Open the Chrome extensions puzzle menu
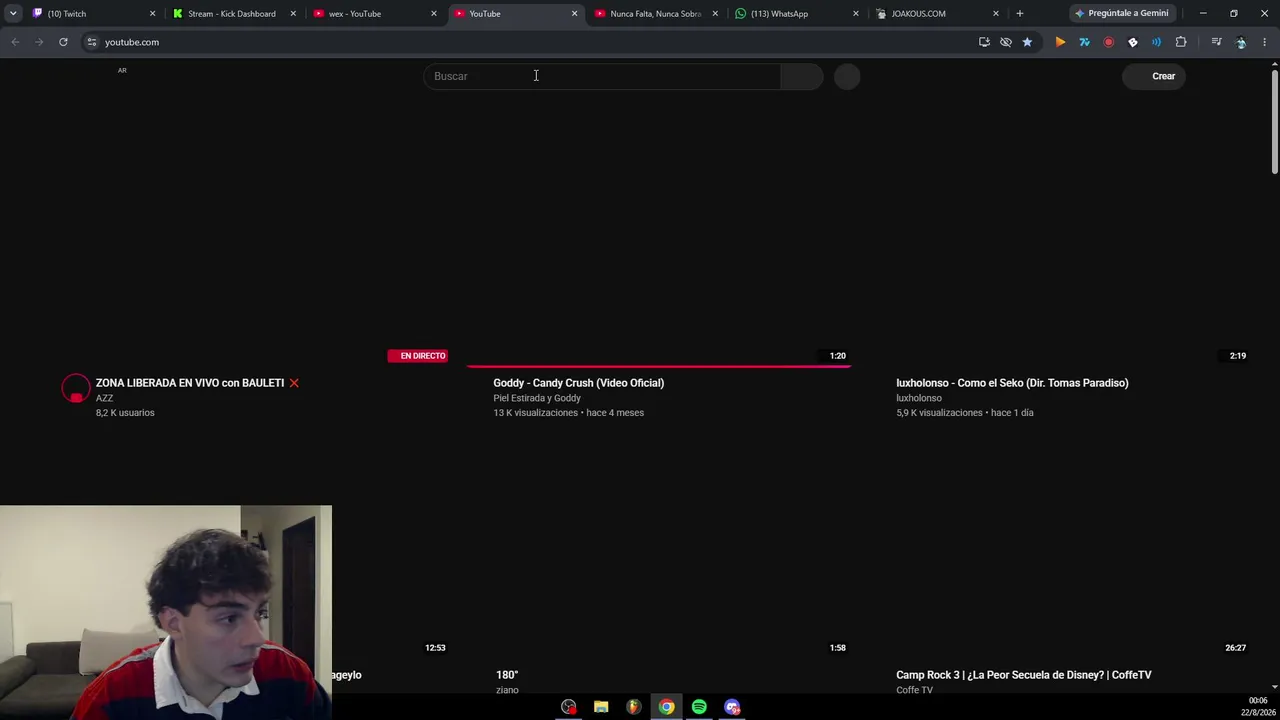Image resolution: width=1280 pixels, height=720 pixels. (x=1181, y=42)
